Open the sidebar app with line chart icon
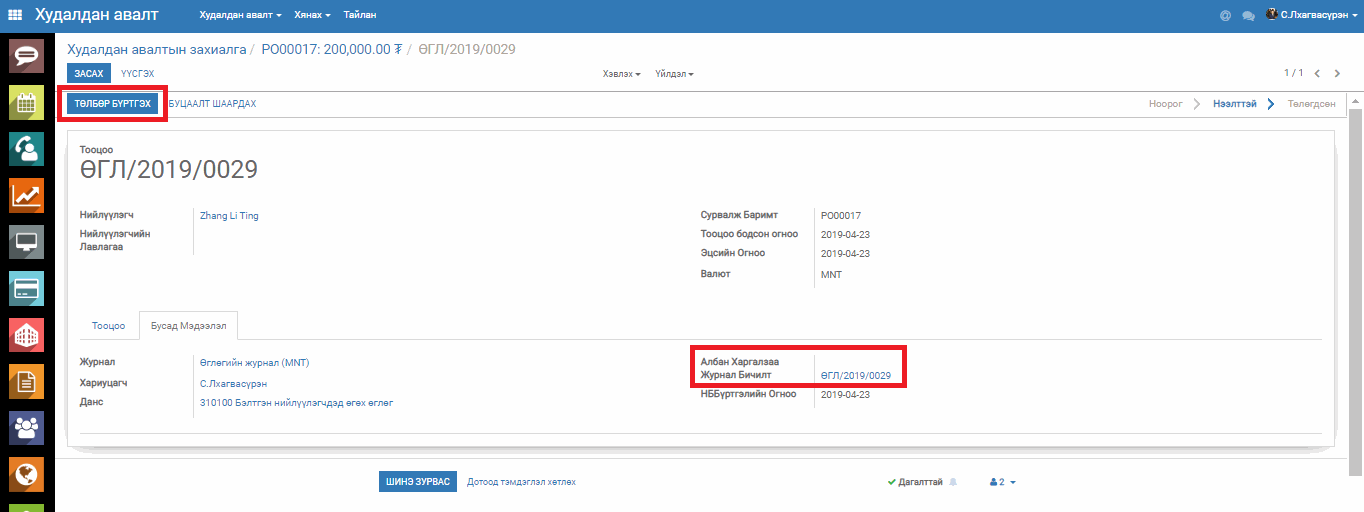 point(26,195)
